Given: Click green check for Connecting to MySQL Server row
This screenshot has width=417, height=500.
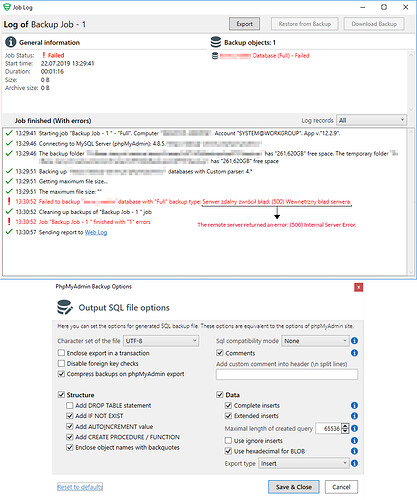Looking at the screenshot, I should 9,143.
